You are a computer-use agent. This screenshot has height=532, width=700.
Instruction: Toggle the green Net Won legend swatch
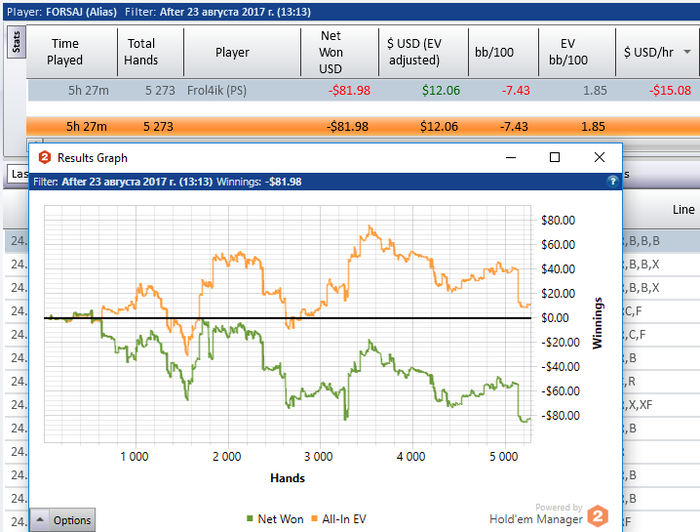[250, 519]
